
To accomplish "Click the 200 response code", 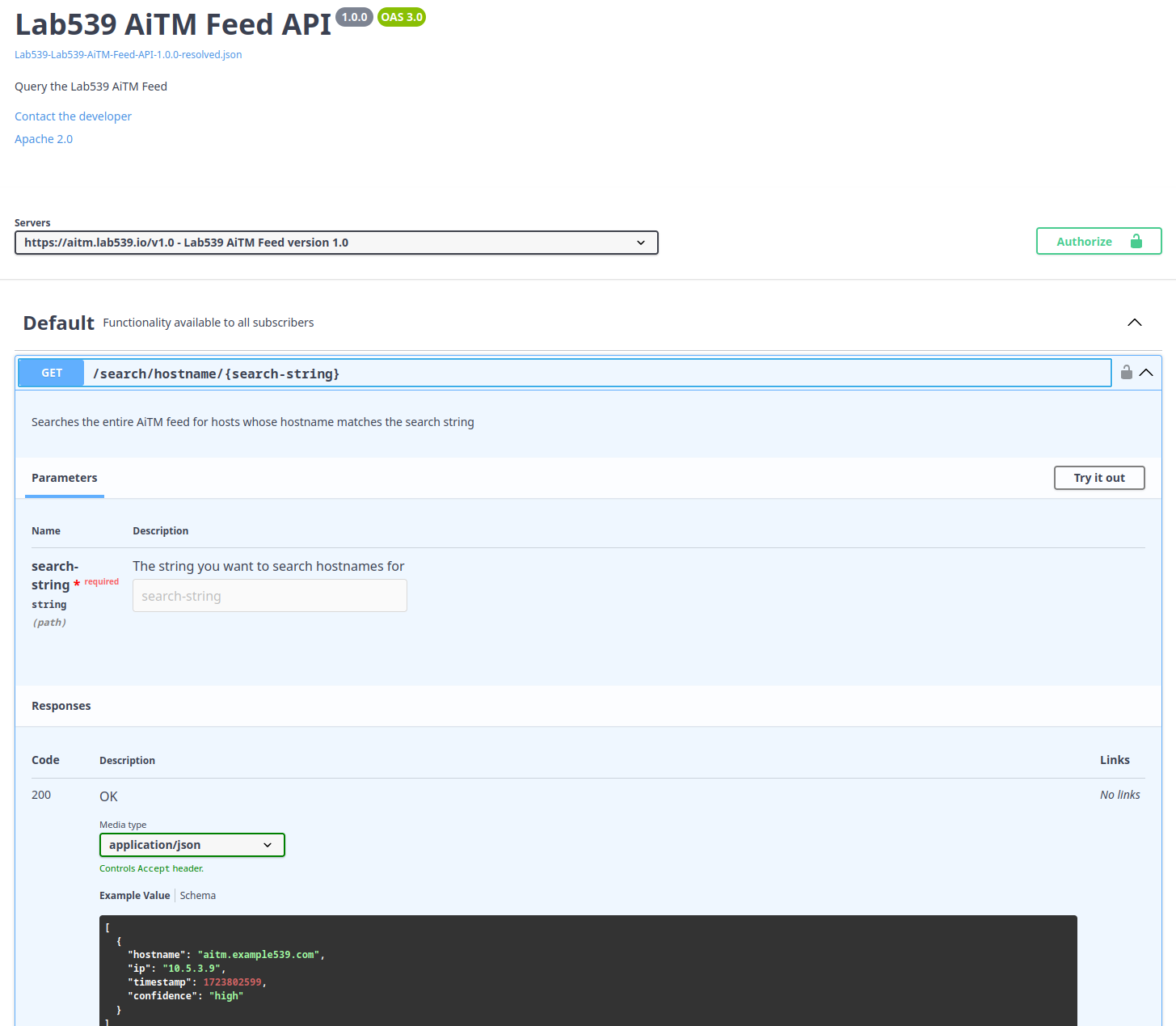I will pyautogui.click(x=41, y=795).
